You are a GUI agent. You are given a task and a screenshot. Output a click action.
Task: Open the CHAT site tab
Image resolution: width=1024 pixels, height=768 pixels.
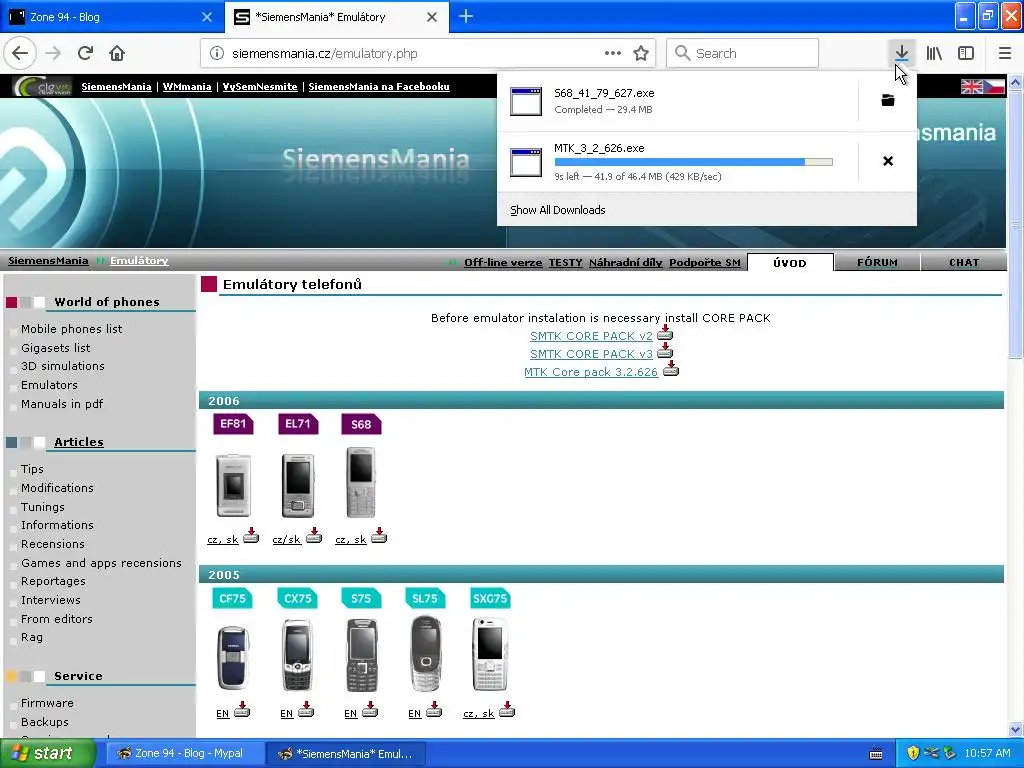click(964, 263)
